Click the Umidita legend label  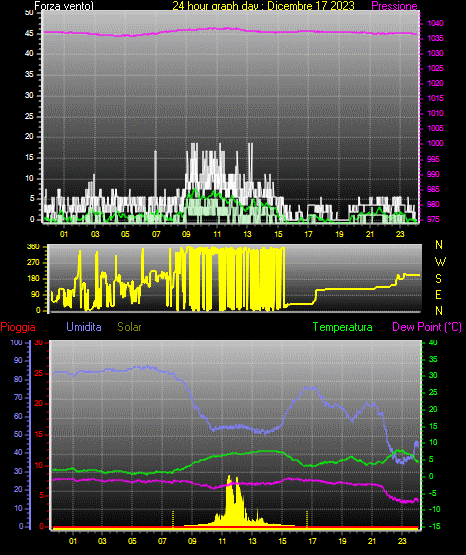pos(84,327)
